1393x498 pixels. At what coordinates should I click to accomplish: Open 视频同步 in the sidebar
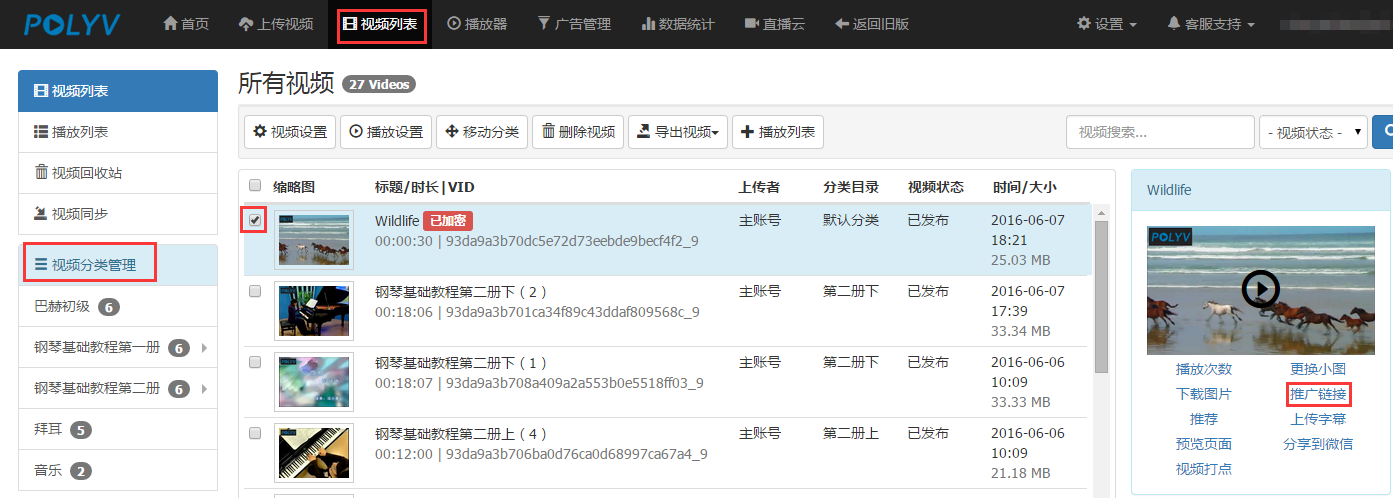click(x=118, y=214)
